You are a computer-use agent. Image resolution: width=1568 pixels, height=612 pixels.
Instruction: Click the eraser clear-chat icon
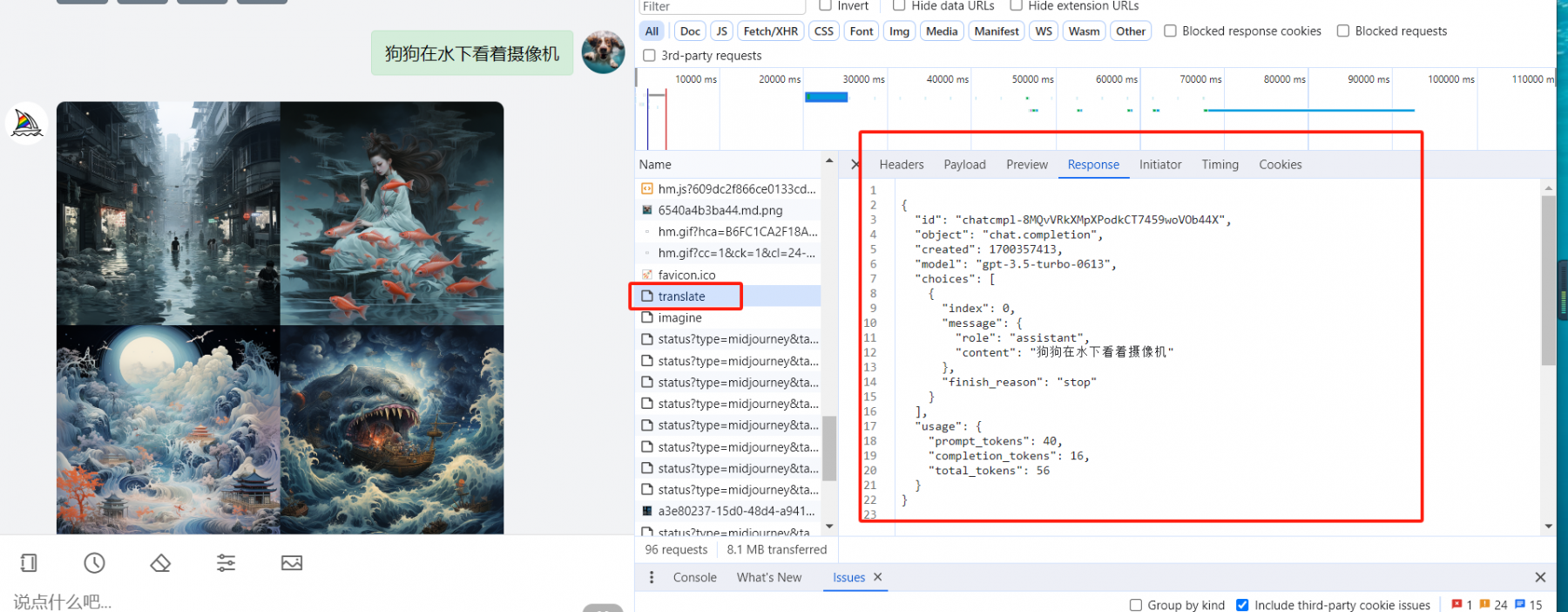(x=160, y=563)
